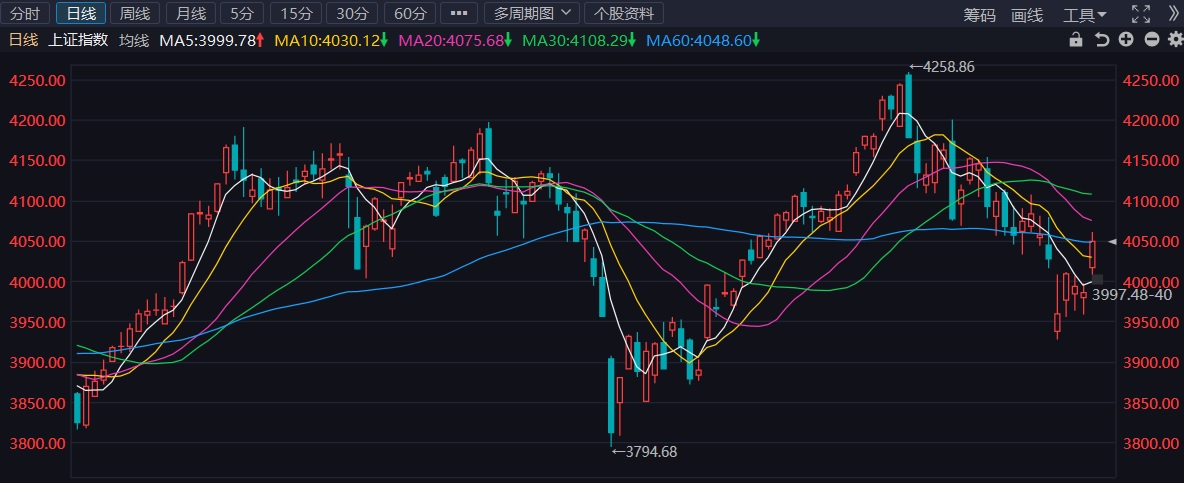This screenshot has width=1184, height=483.
Task: Open the 工具 tools dropdown
Action: (1084, 15)
